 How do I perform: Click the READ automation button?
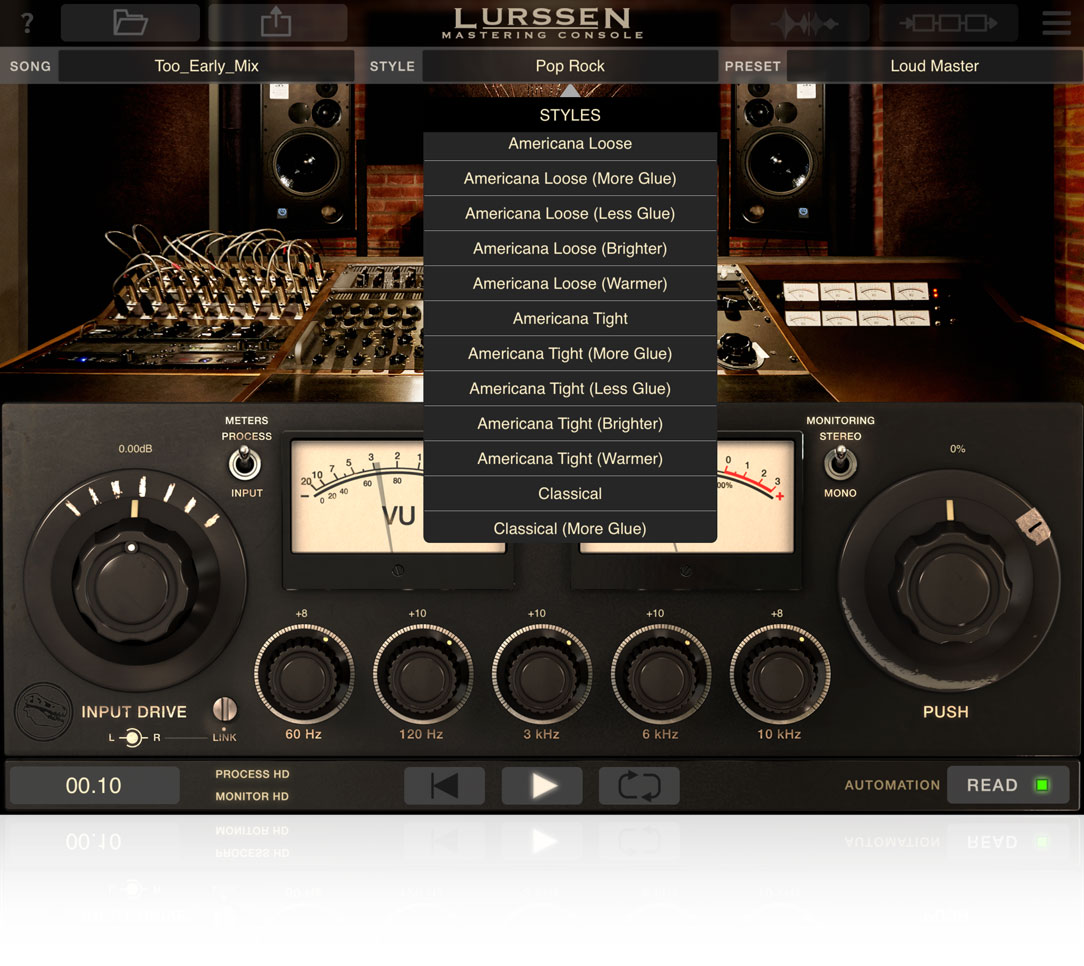[x=1007, y=785]
